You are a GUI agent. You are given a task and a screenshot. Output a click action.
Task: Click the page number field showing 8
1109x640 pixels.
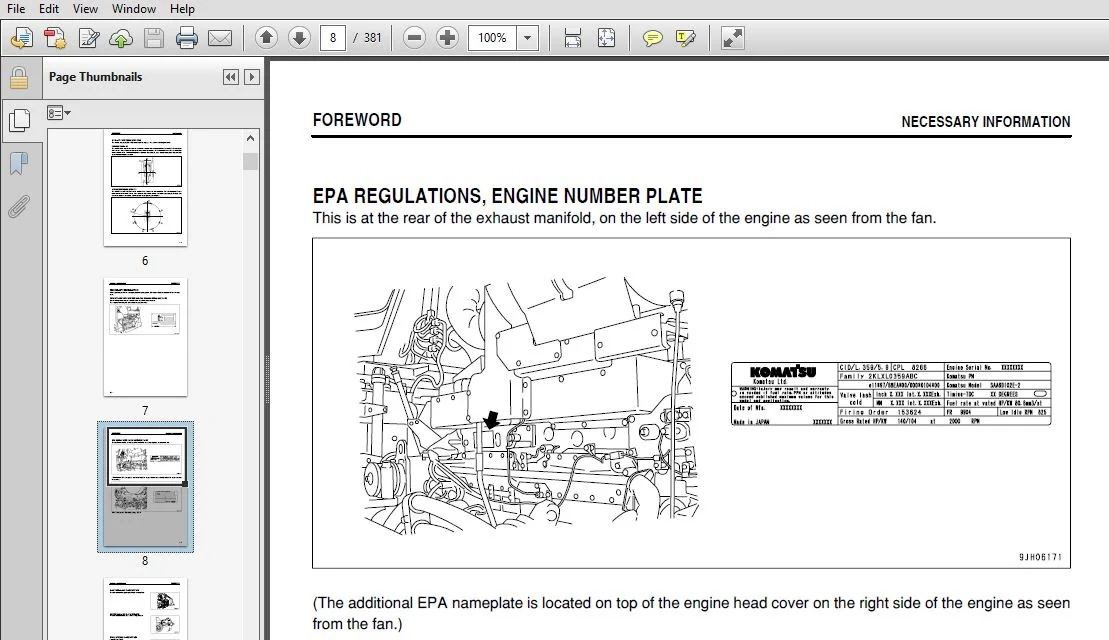(x=332, y=37)
